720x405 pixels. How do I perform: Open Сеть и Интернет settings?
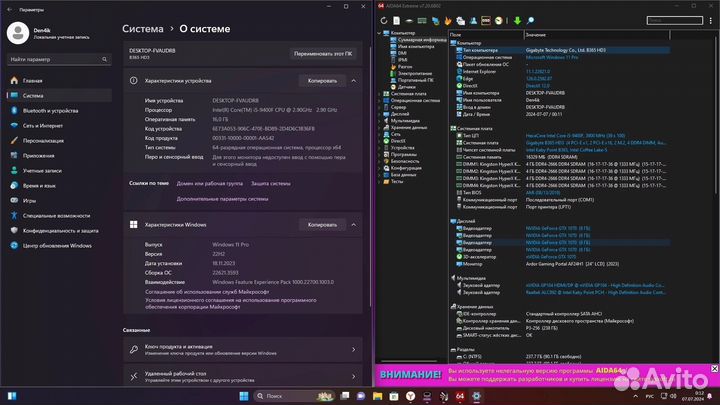[x=59, y=125]
